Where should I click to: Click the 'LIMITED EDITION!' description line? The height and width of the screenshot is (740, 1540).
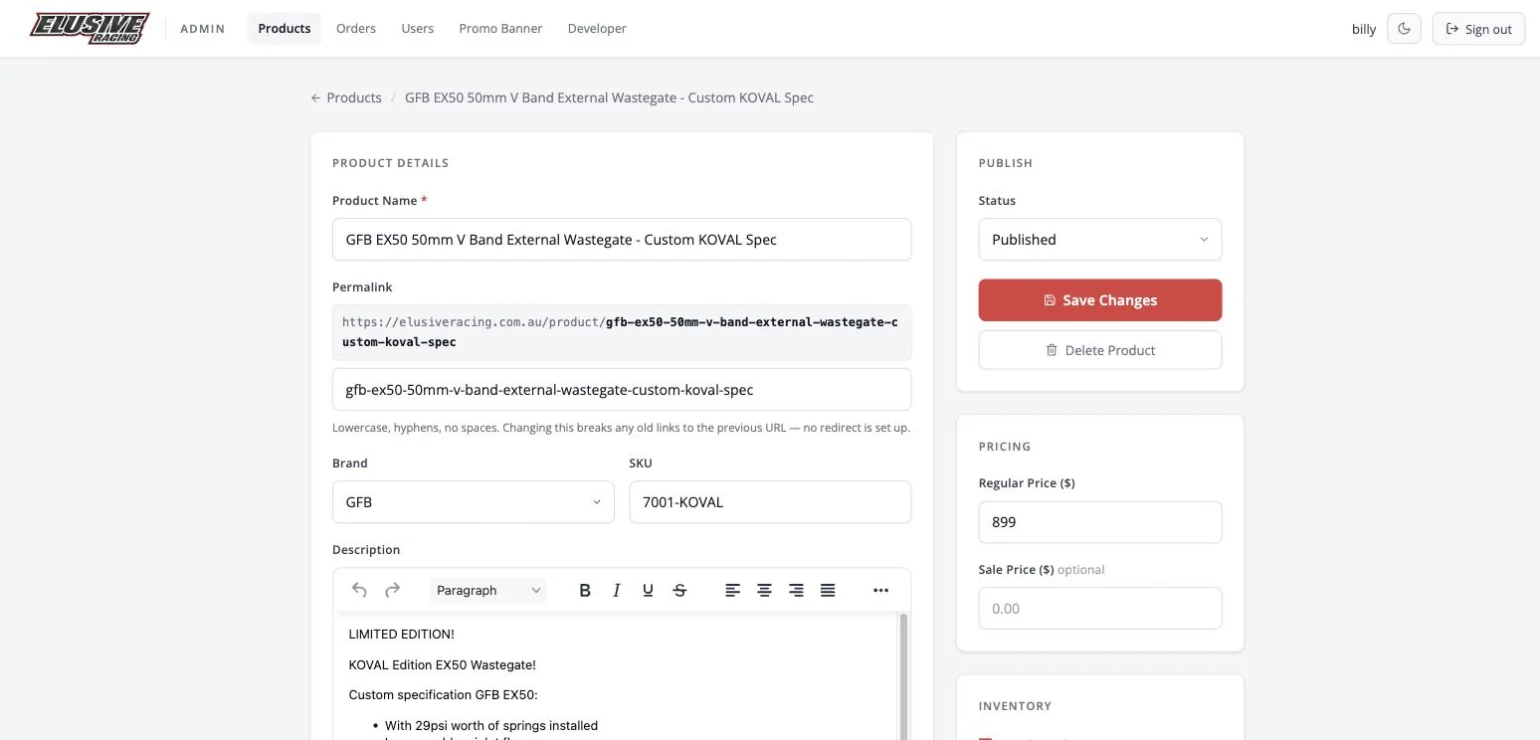[x=401, y=634]
